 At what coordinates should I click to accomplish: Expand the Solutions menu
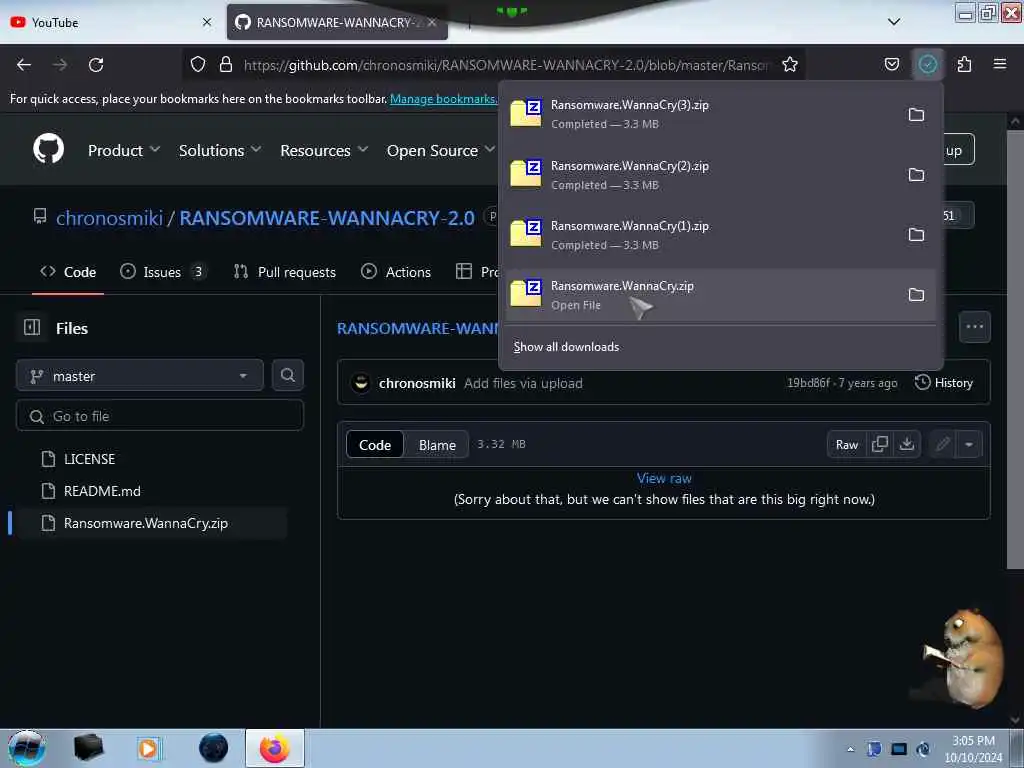(220, 150)
